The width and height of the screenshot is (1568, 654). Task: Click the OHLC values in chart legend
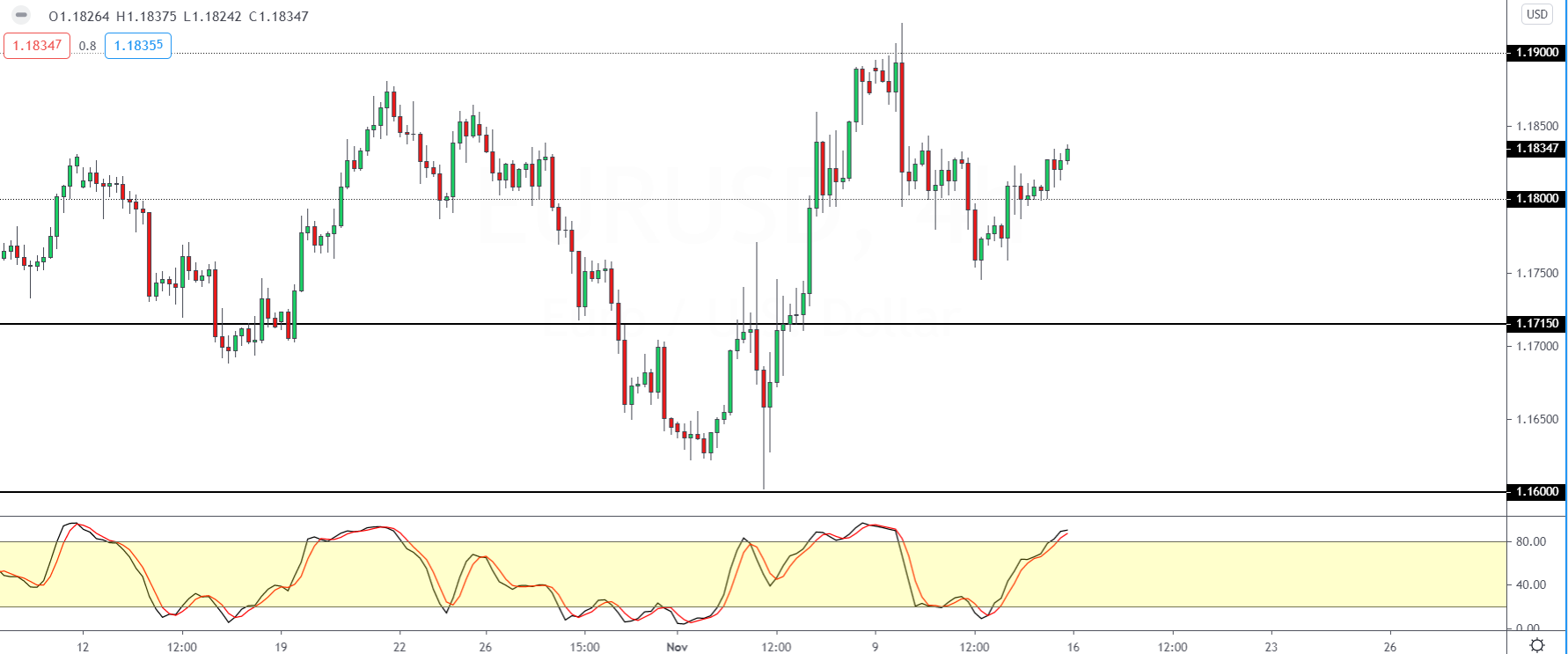tap(179, 17)
